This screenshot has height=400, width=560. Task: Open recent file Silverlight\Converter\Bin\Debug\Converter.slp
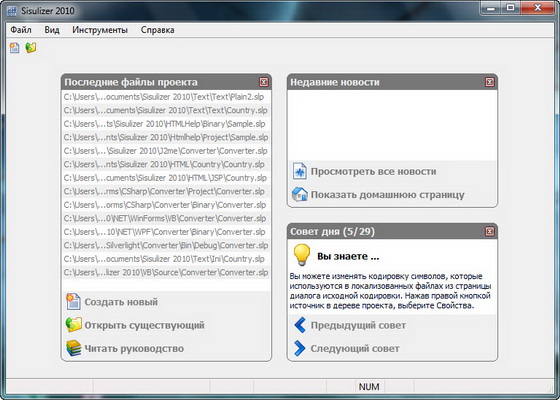click(166, 245)
